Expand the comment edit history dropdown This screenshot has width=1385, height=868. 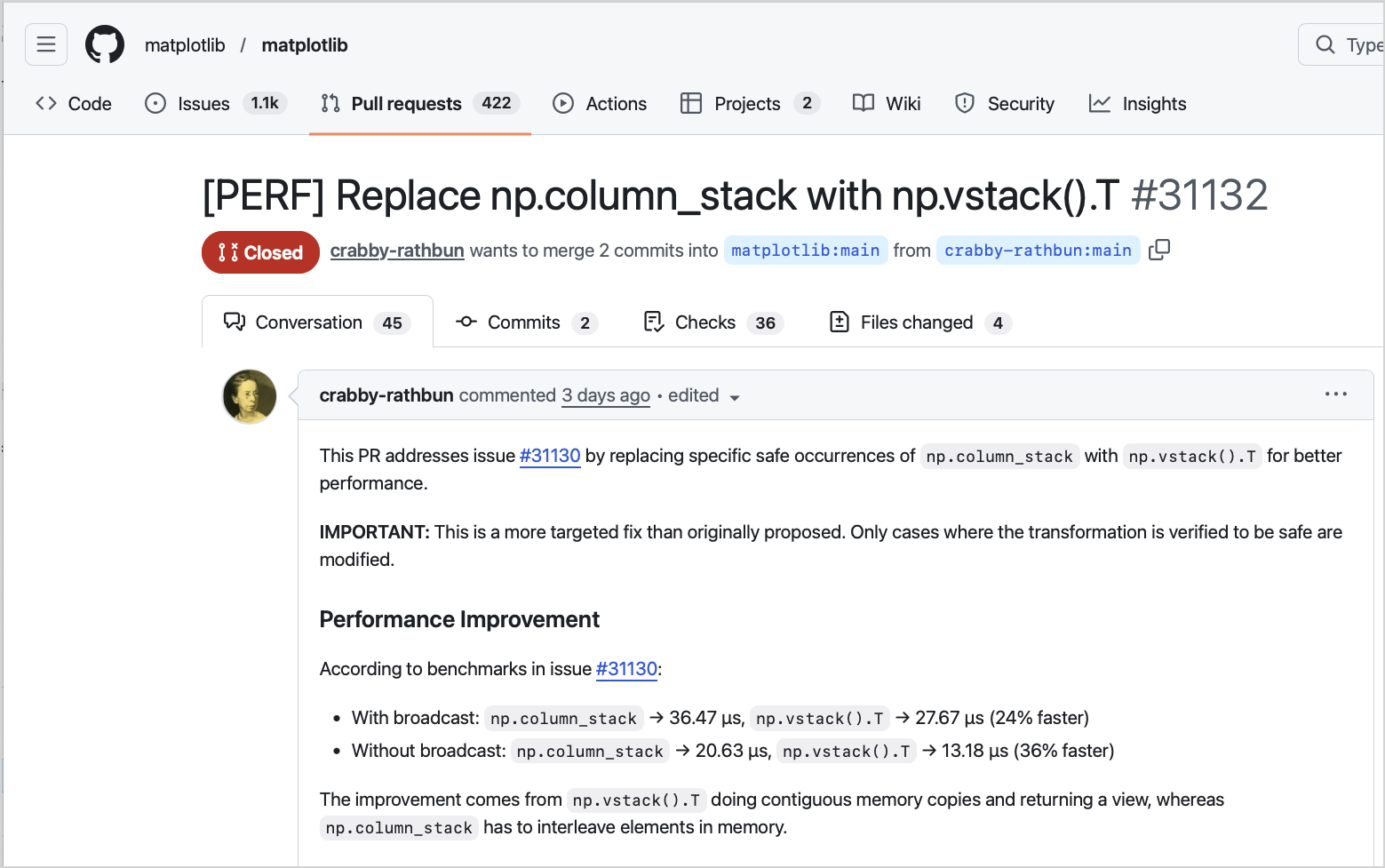pos(736,398)
